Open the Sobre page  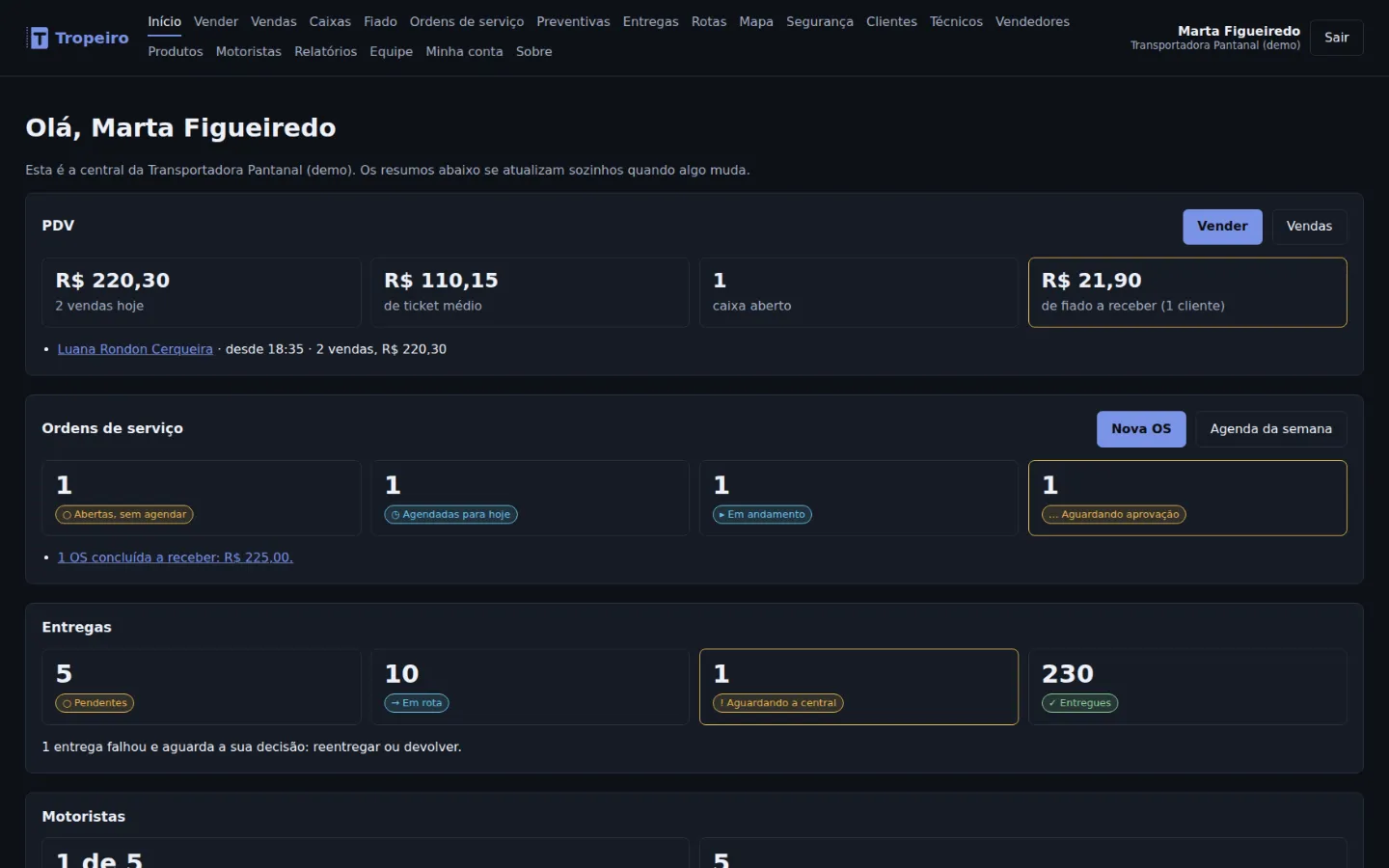pos(534,51)
